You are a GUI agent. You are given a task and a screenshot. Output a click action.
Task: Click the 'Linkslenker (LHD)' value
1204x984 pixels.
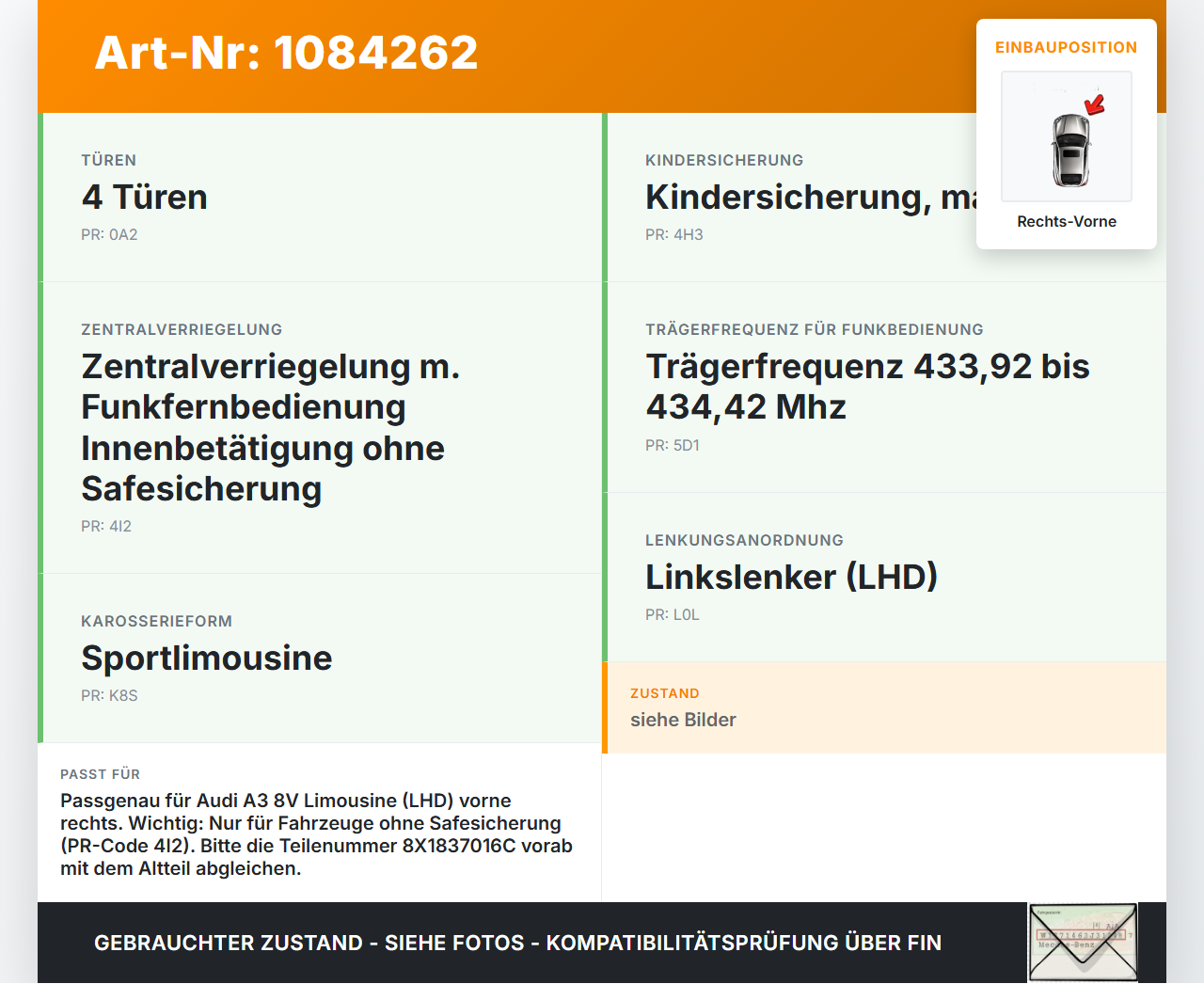pos(791,577)
